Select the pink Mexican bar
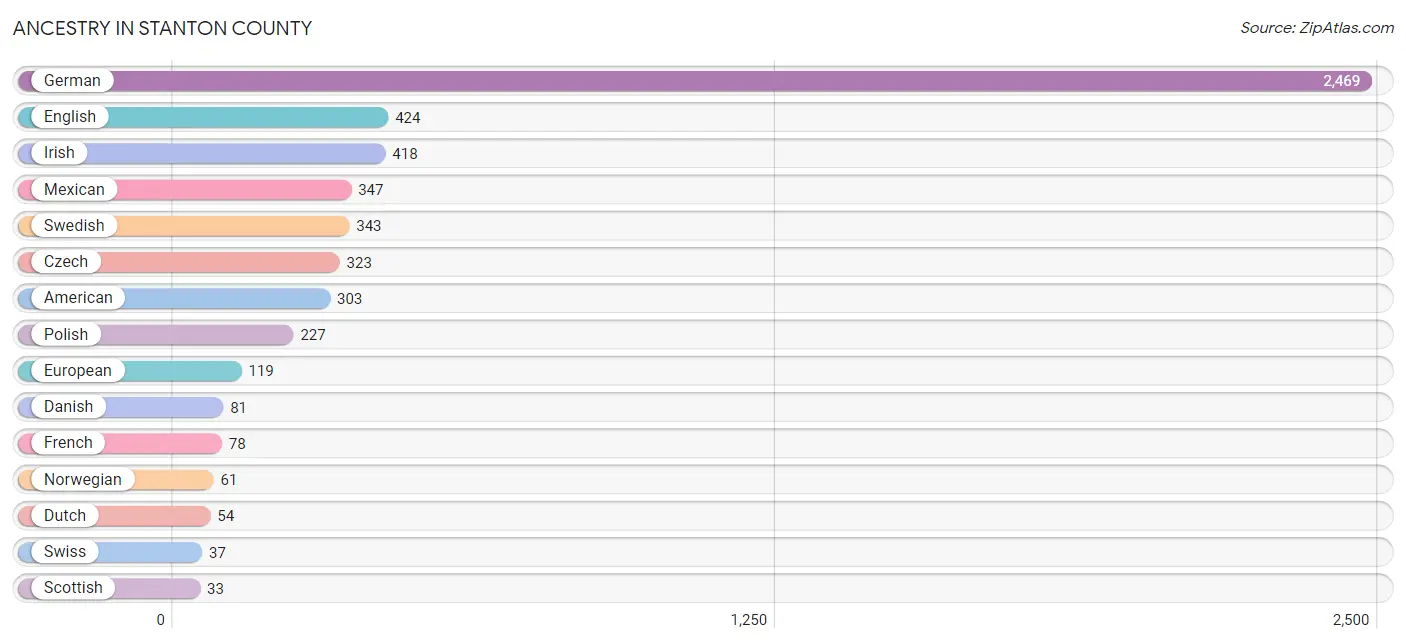 point(185,190)
